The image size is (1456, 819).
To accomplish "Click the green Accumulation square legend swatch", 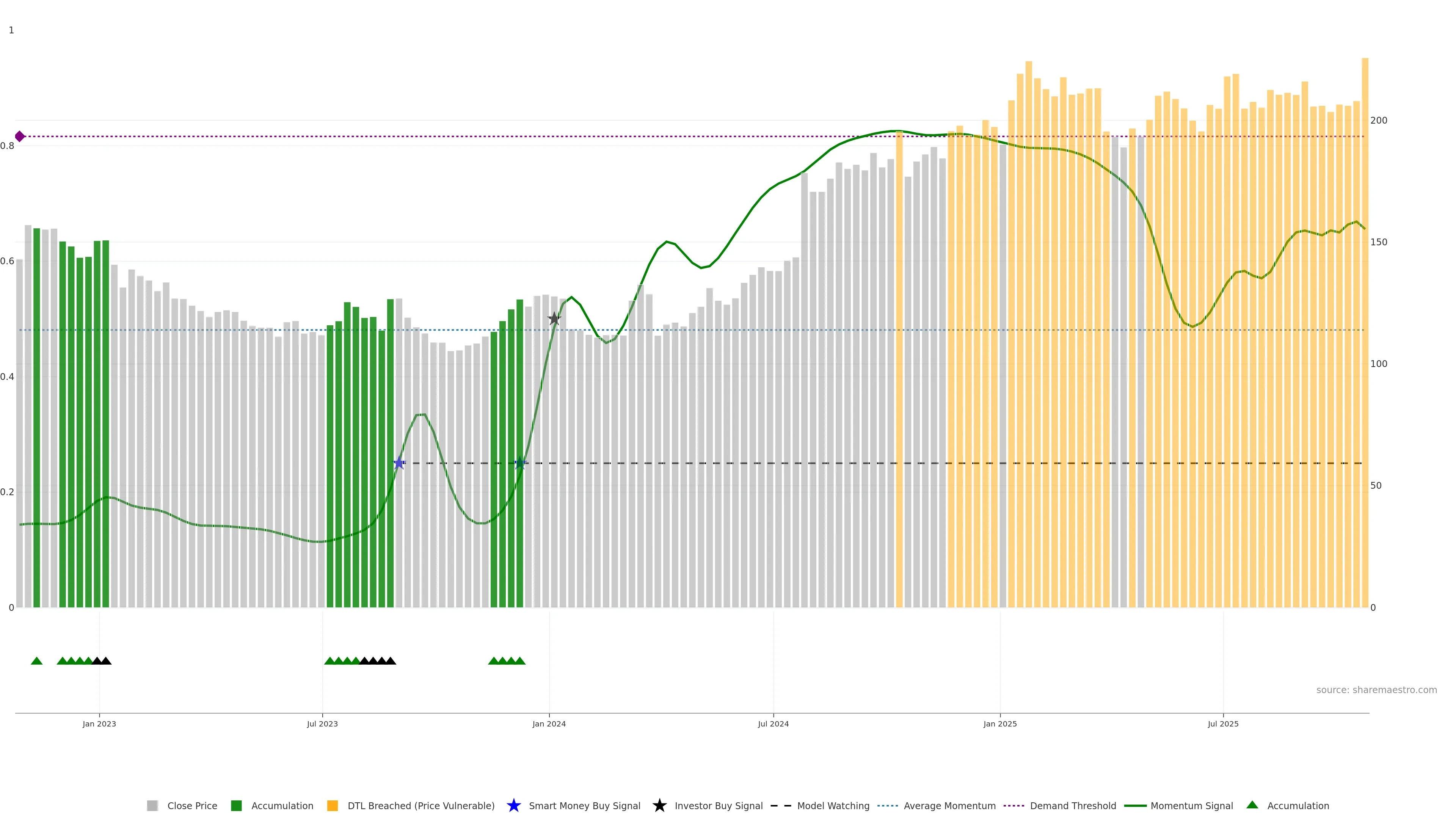I will click(236, 805).
